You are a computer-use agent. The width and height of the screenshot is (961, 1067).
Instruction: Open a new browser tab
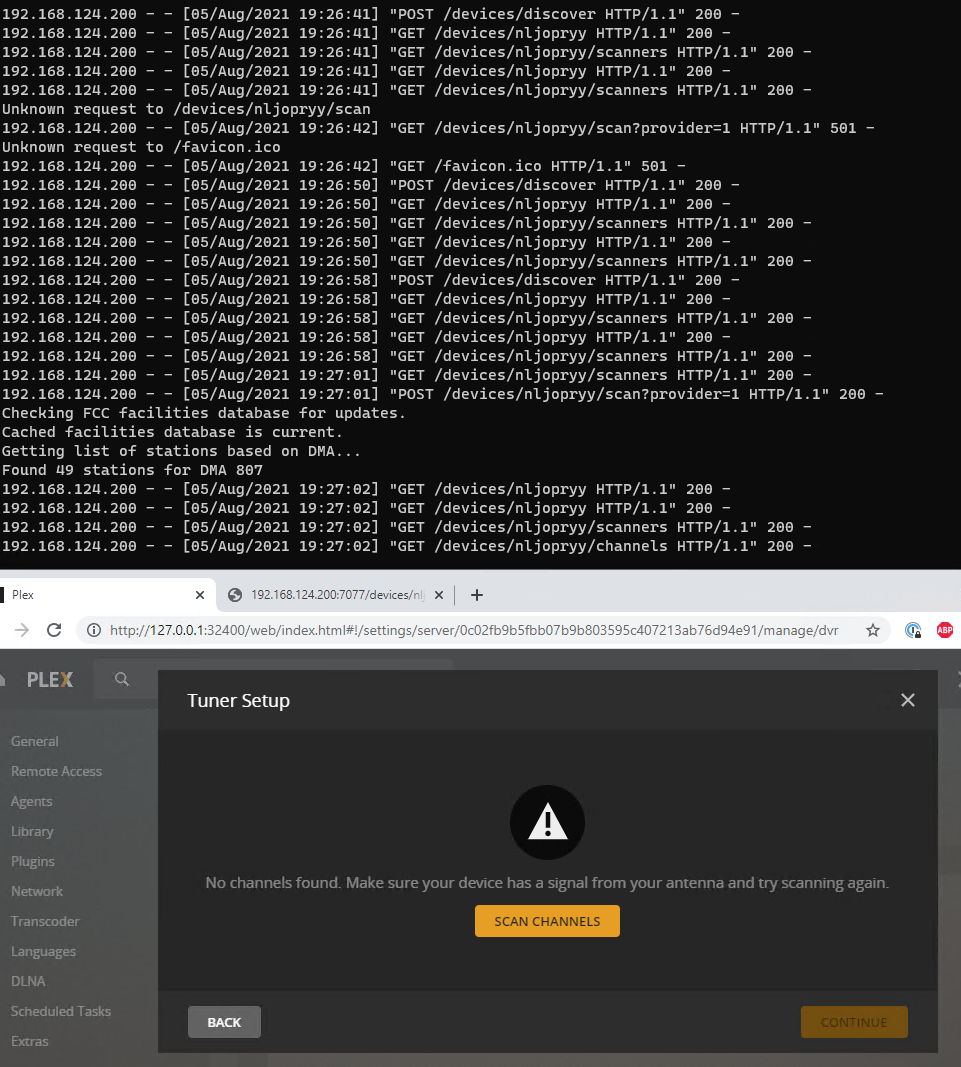click(476, 595)
